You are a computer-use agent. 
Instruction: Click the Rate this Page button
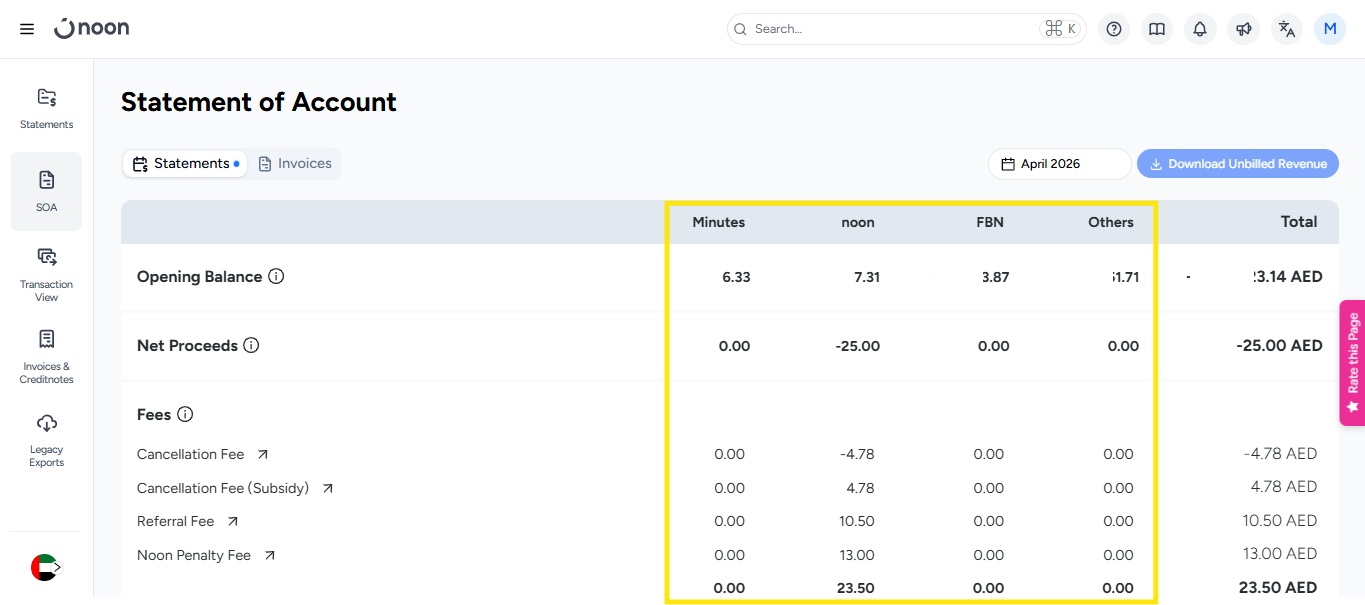[1352, 362]
